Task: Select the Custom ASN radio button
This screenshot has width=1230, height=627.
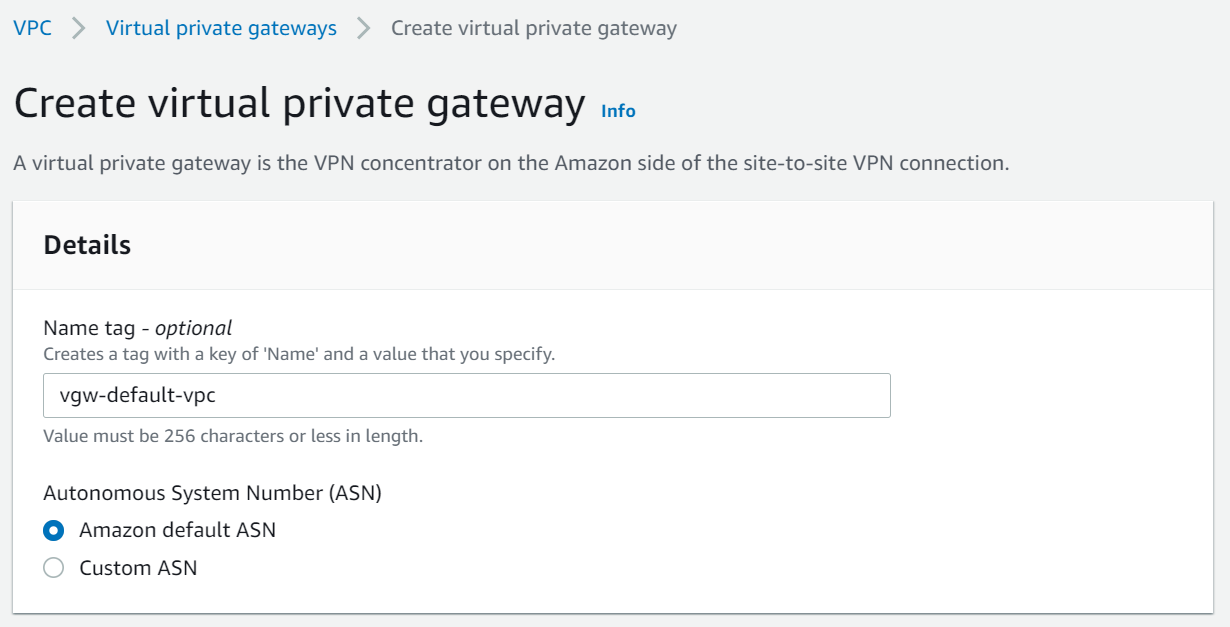Action: [x=54, y=568]
